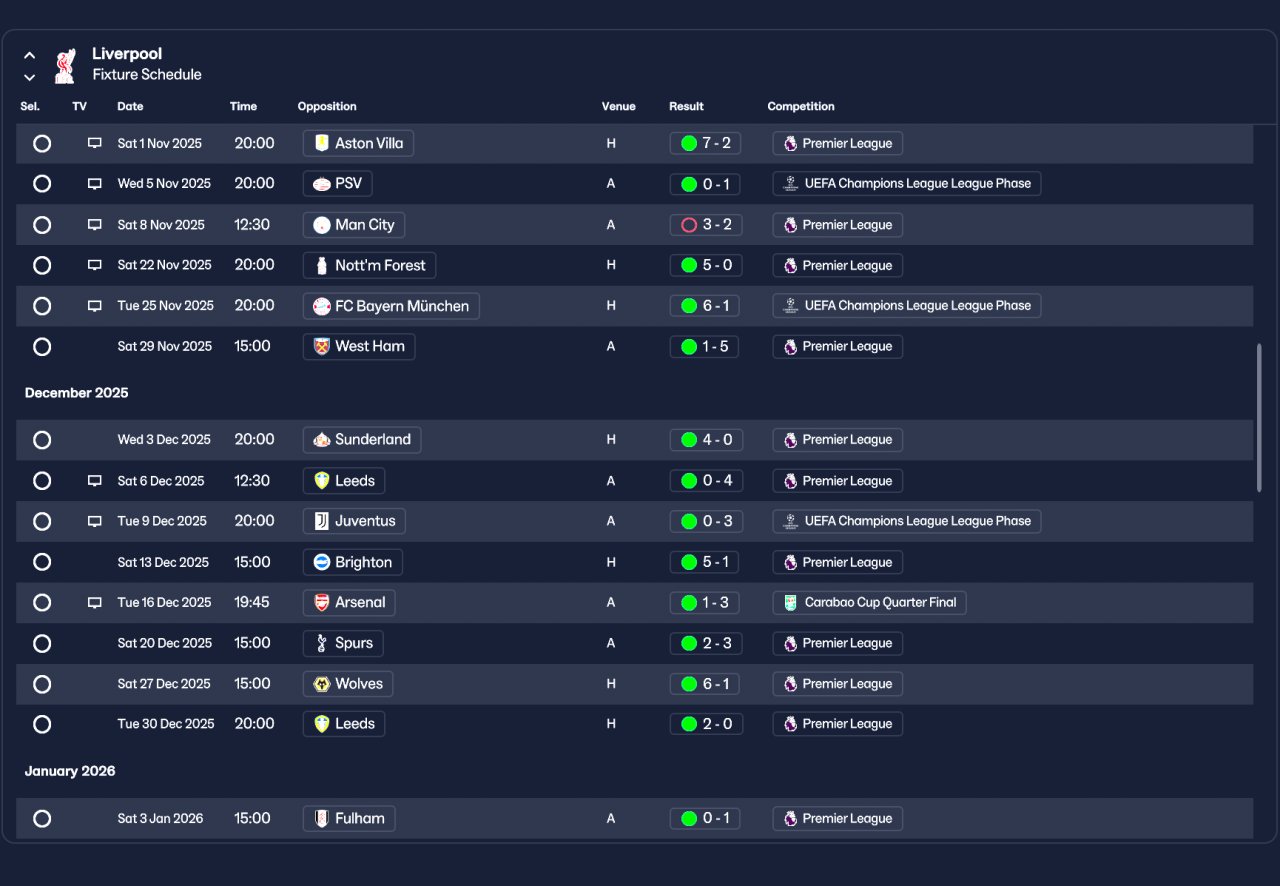This screenshot has height=886, width=1280.
Task: Select the Fulham fixture radio
Action: (42, 819)
